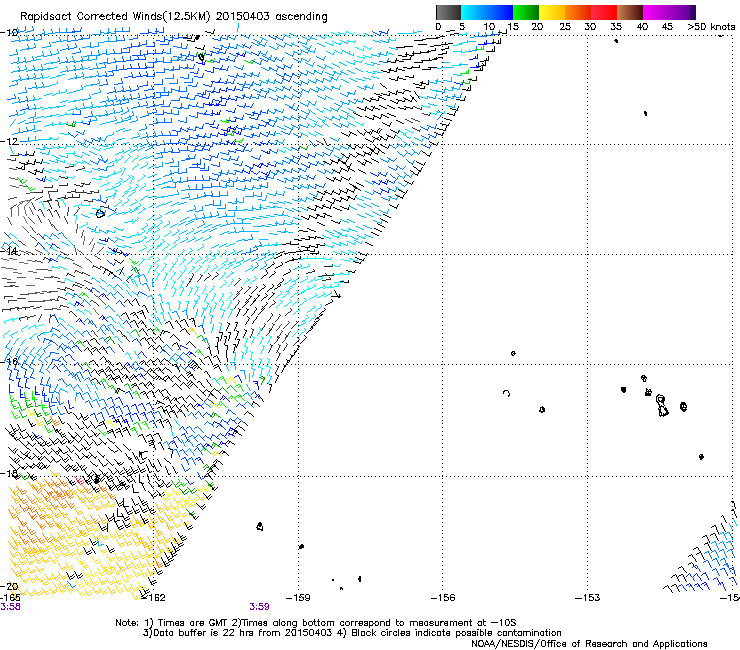Click the red 30-35 knots legend swatch
Screen dimensions: 740x650
[604, 12]
